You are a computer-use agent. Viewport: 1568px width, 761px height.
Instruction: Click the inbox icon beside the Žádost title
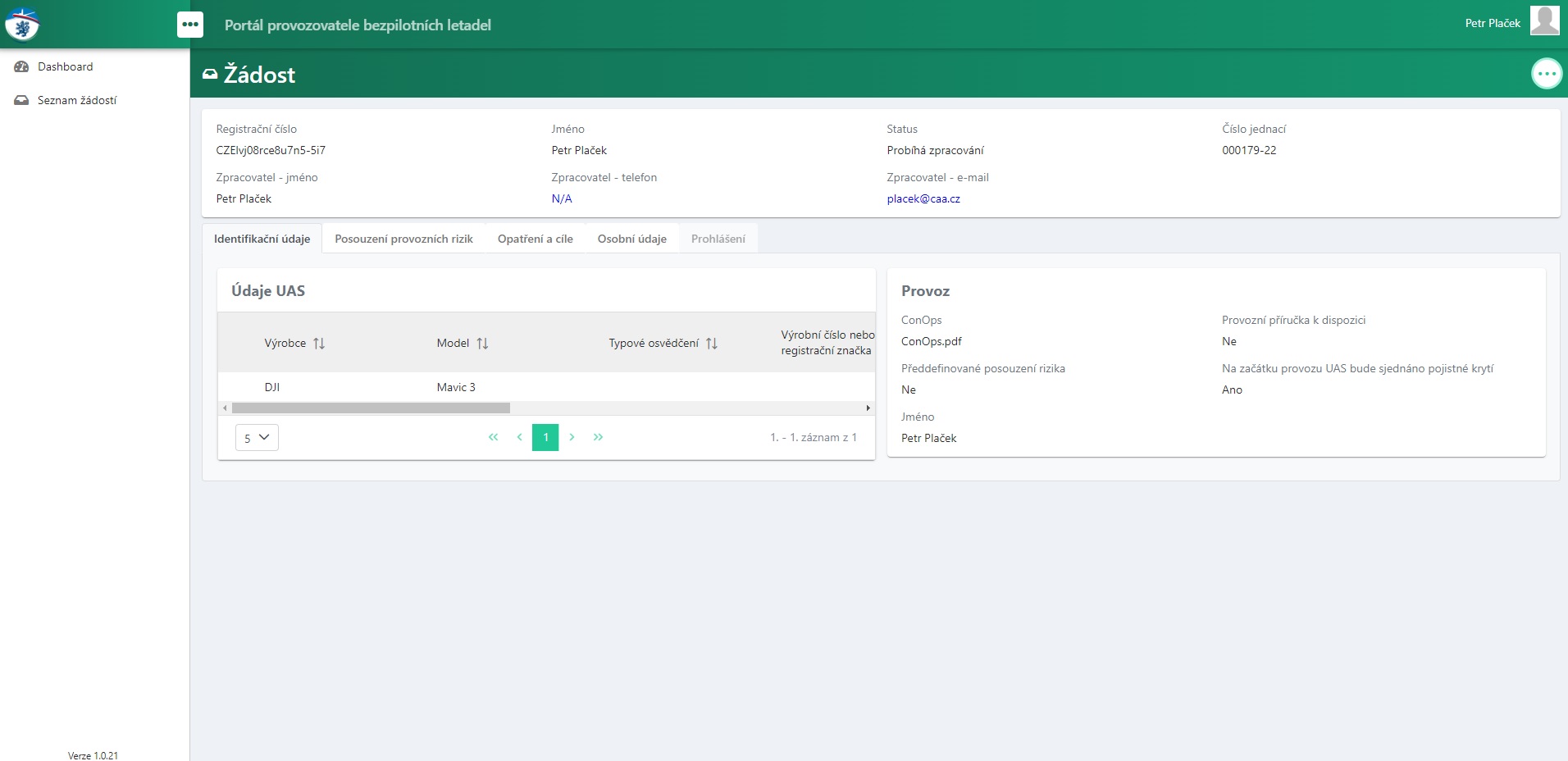210,74
